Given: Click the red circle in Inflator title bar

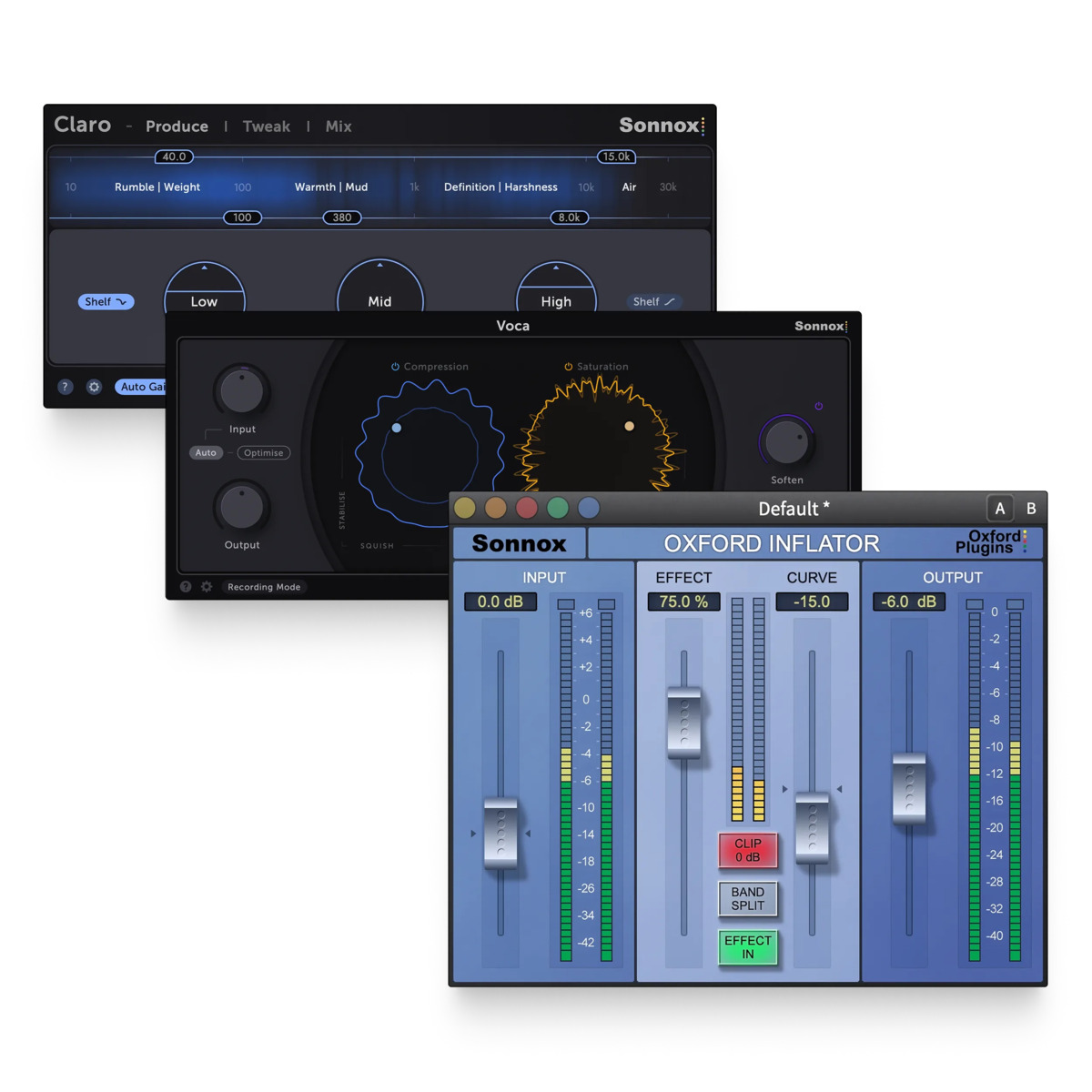Looking at the screenshot, I should 527,508.
